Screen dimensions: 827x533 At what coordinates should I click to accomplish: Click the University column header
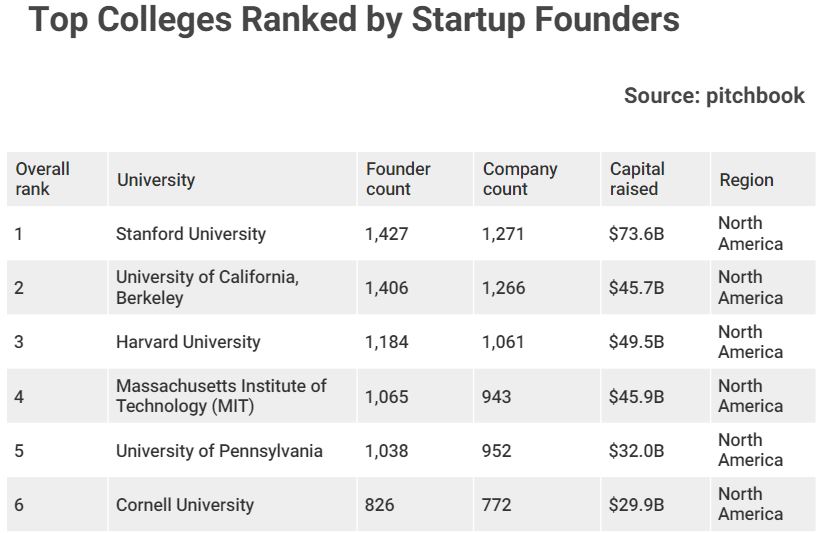tap(156, 180)
